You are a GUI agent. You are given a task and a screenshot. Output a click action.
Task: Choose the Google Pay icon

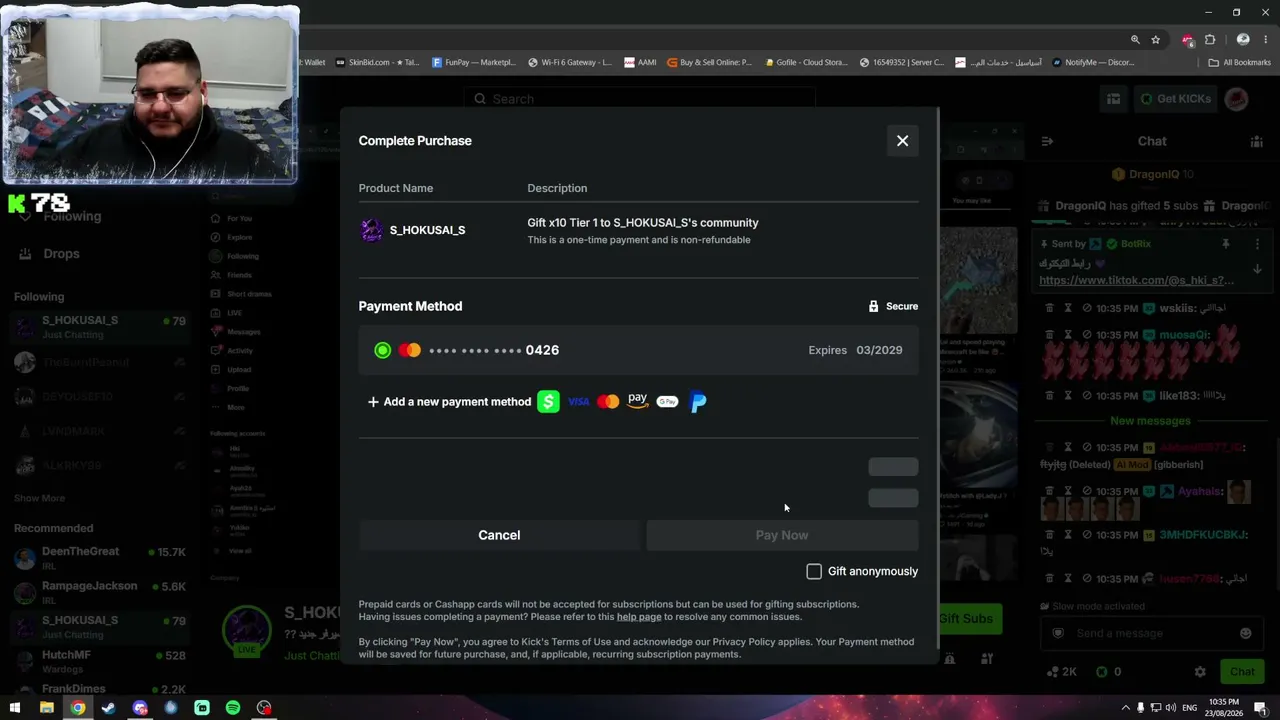[x=667, y=402]
